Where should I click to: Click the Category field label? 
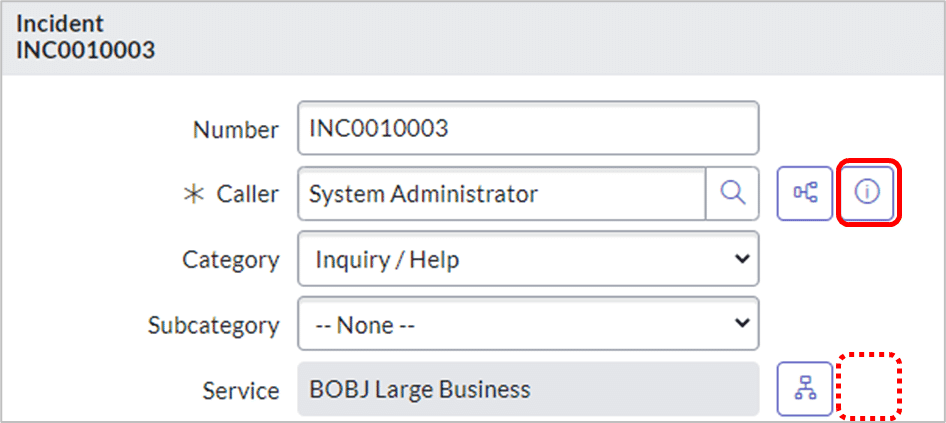(x=231, y=260)
